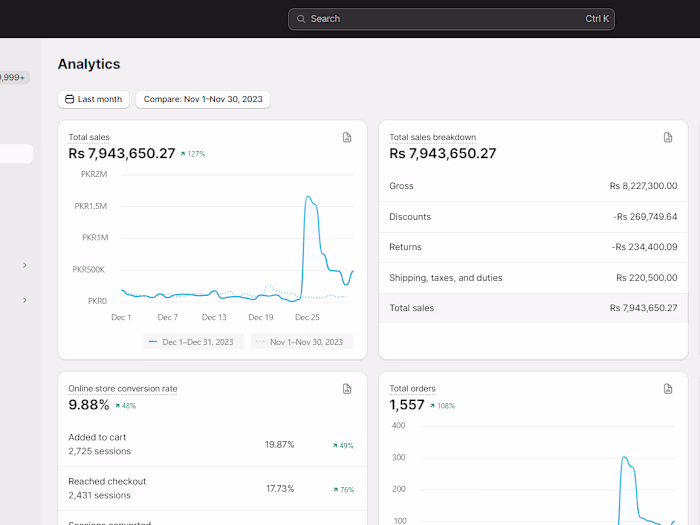
Task: Open the Total orders title link
Action: point(412,389)
